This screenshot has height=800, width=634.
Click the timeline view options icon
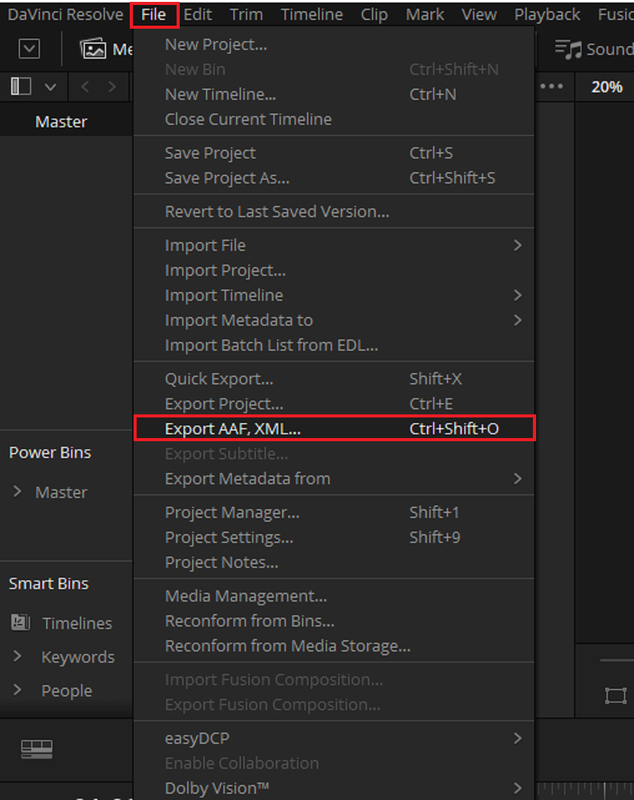pos(37,749)
